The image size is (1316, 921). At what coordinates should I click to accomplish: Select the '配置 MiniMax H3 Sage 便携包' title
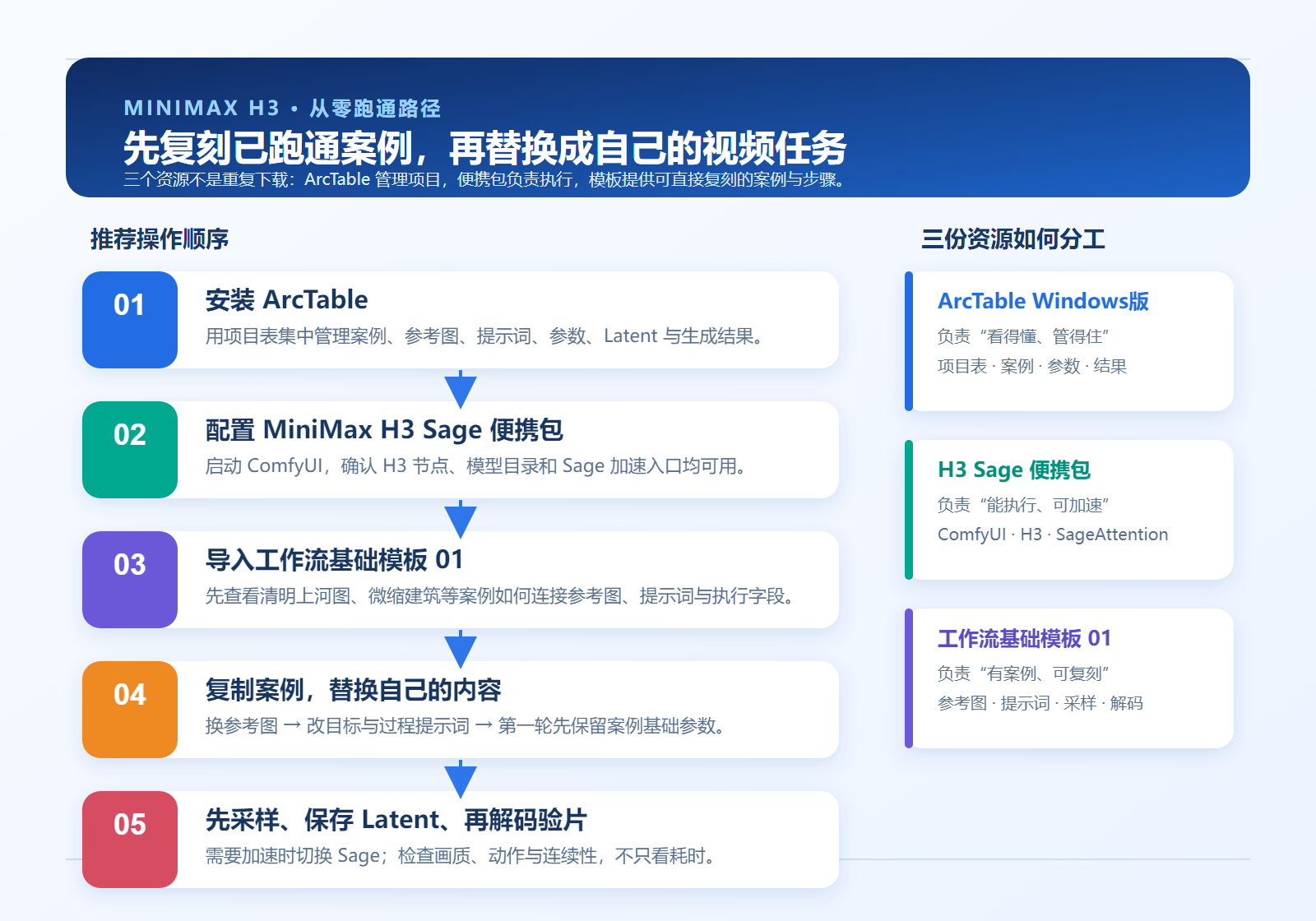384,430
